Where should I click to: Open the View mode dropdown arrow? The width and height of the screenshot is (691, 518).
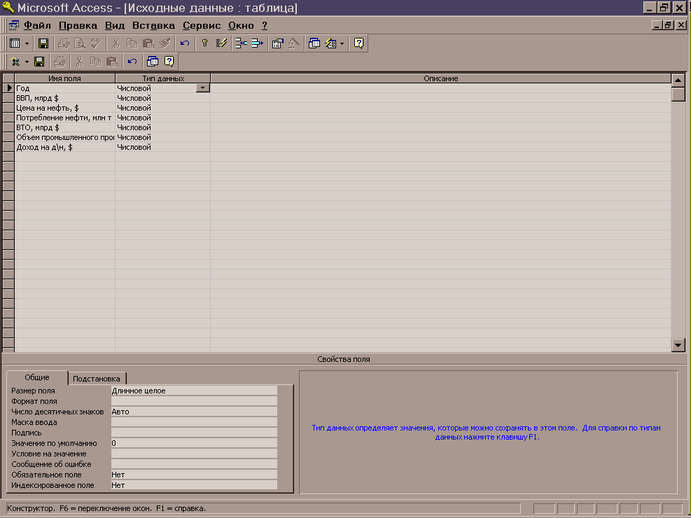[27, 44]
